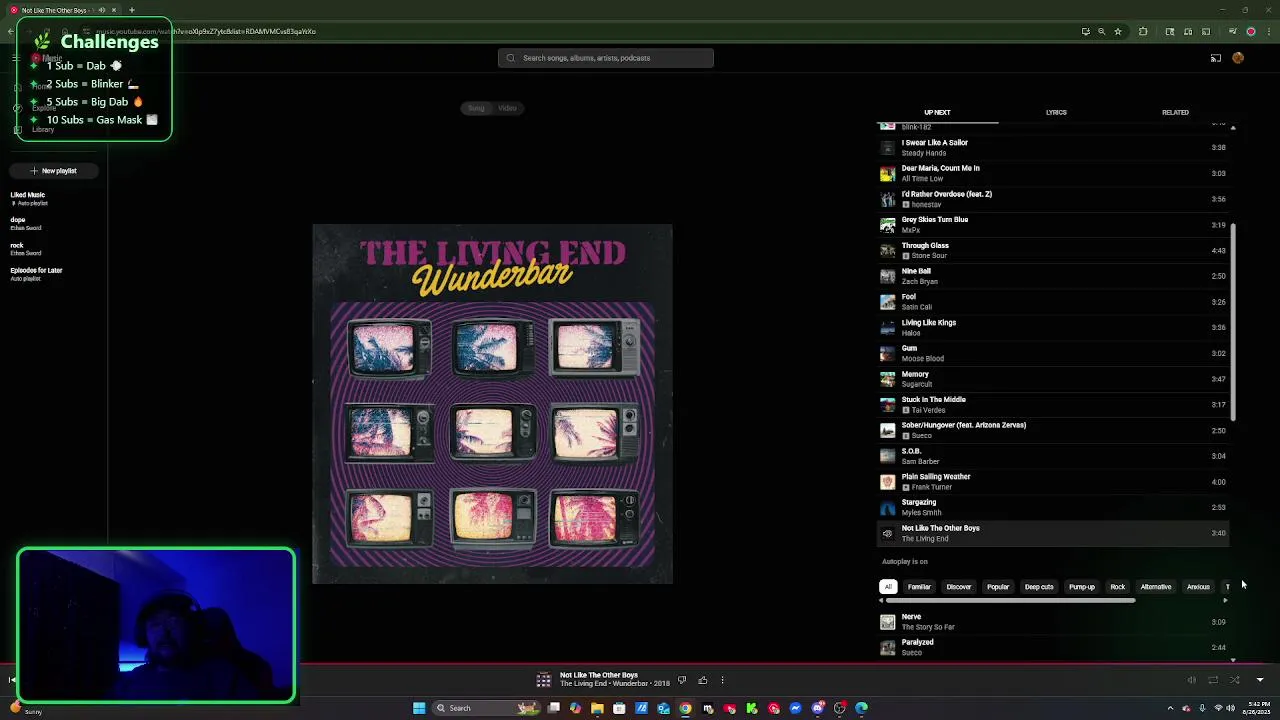Open Episodes for Later playlist
This screenshot has width=1280, height=720.
coord(36,273)
